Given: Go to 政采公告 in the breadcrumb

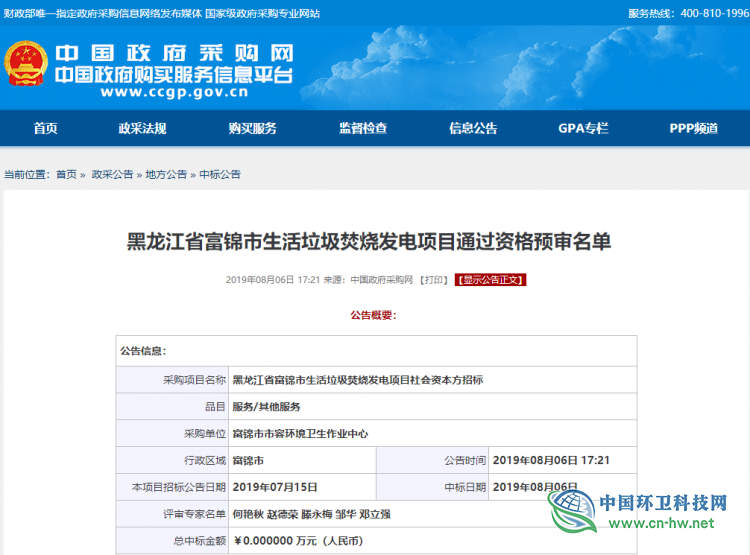Looking at the screenshot, I should [x=112, y=174].
